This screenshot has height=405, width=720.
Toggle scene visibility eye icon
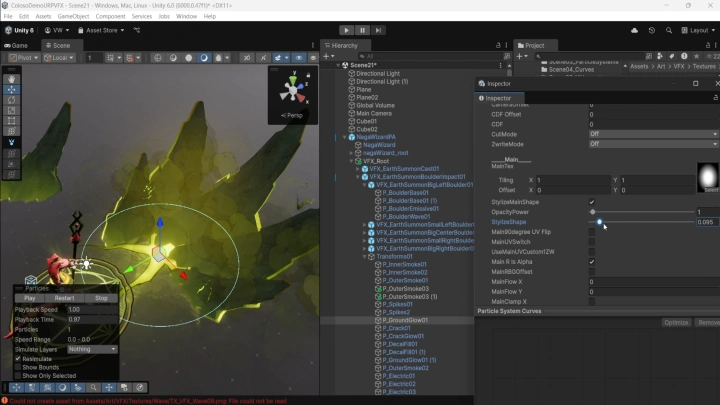point(299,58)
